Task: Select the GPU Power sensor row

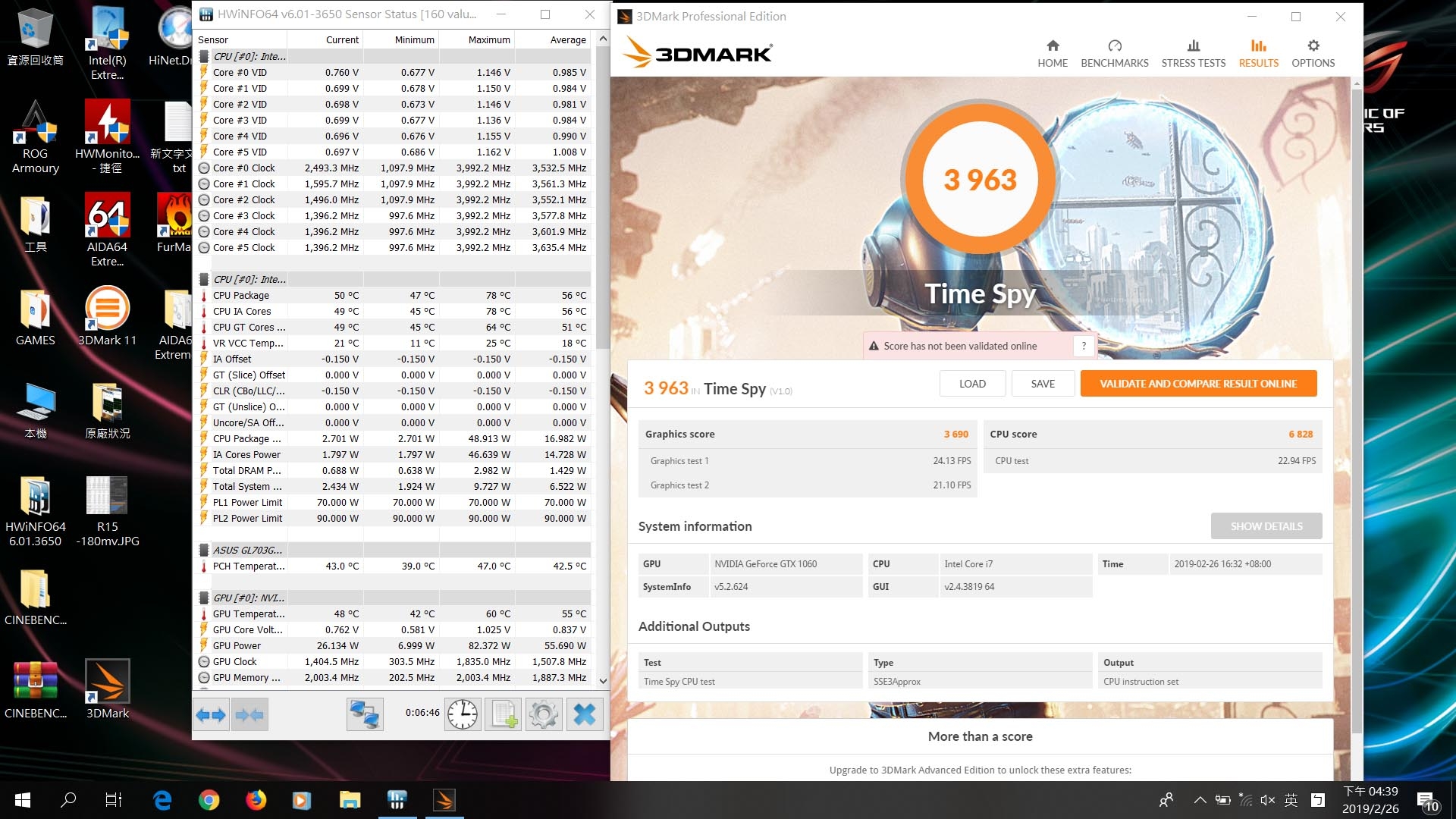Action: [393, 645]
